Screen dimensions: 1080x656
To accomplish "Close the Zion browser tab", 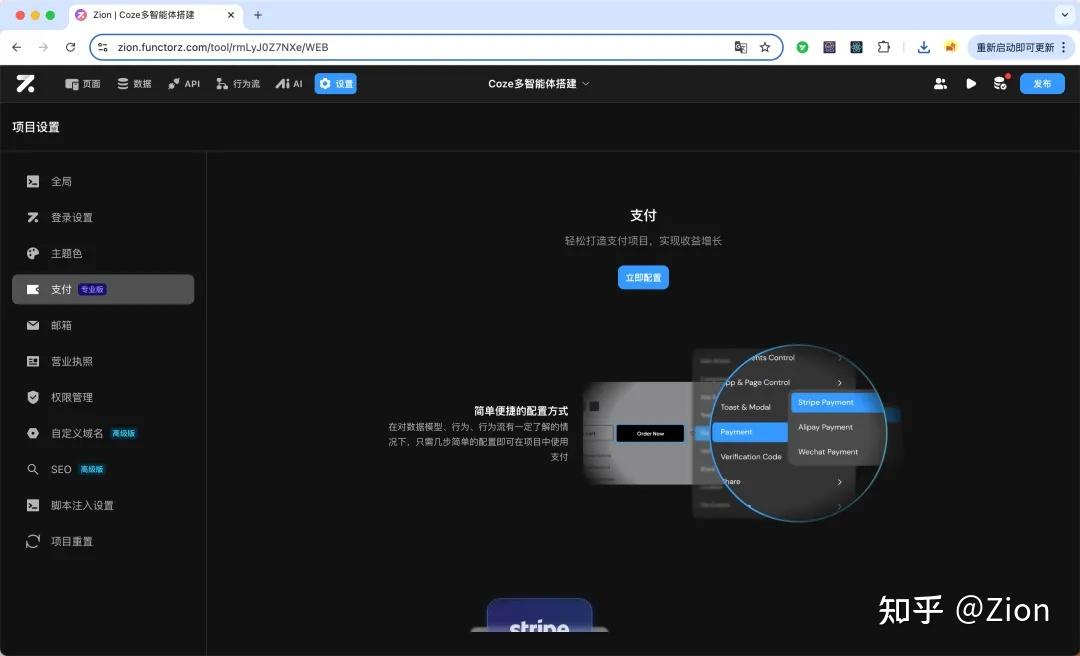I will click(x=231, y=14).
